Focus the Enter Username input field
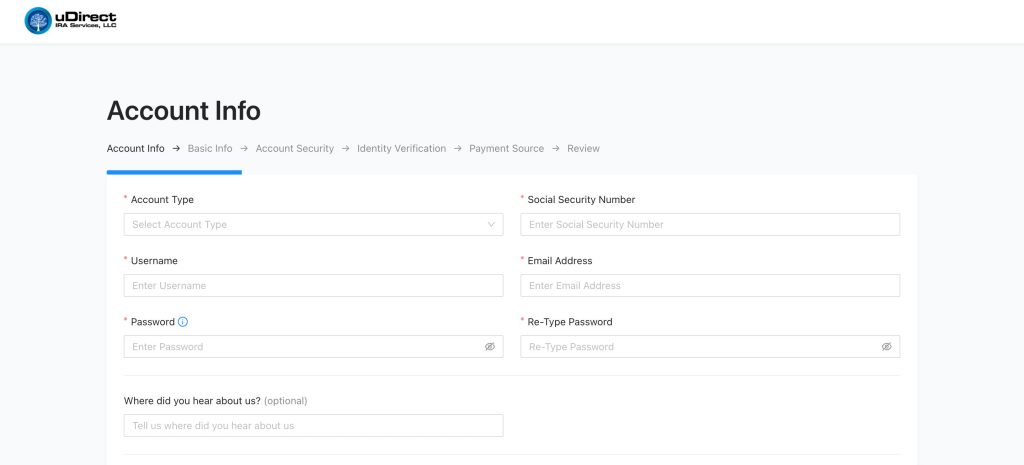Image resolution: width=1024 pixels, height=465 pixels. tap(313, 286)
